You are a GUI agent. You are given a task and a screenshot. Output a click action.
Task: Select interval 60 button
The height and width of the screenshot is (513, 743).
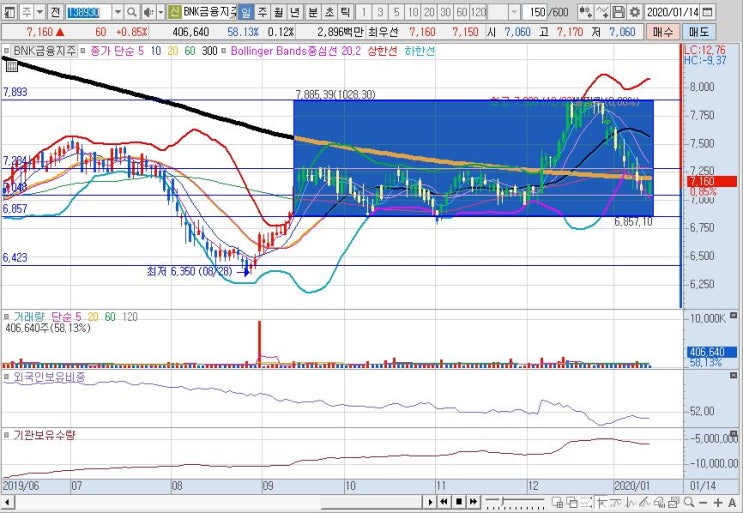pyautogui.click(x=462, y=12)
